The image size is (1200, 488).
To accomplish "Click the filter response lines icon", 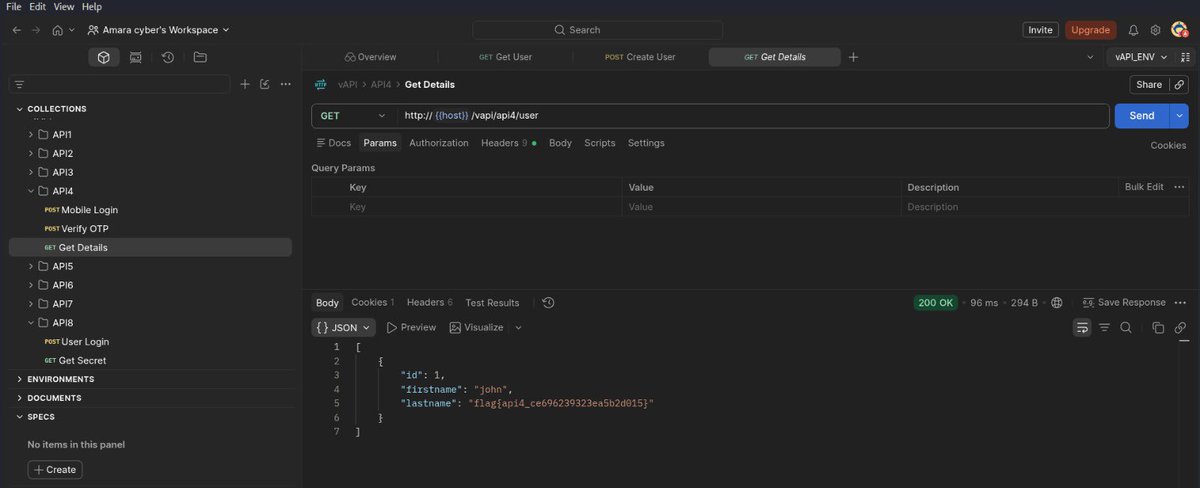I will (1105, 327).
